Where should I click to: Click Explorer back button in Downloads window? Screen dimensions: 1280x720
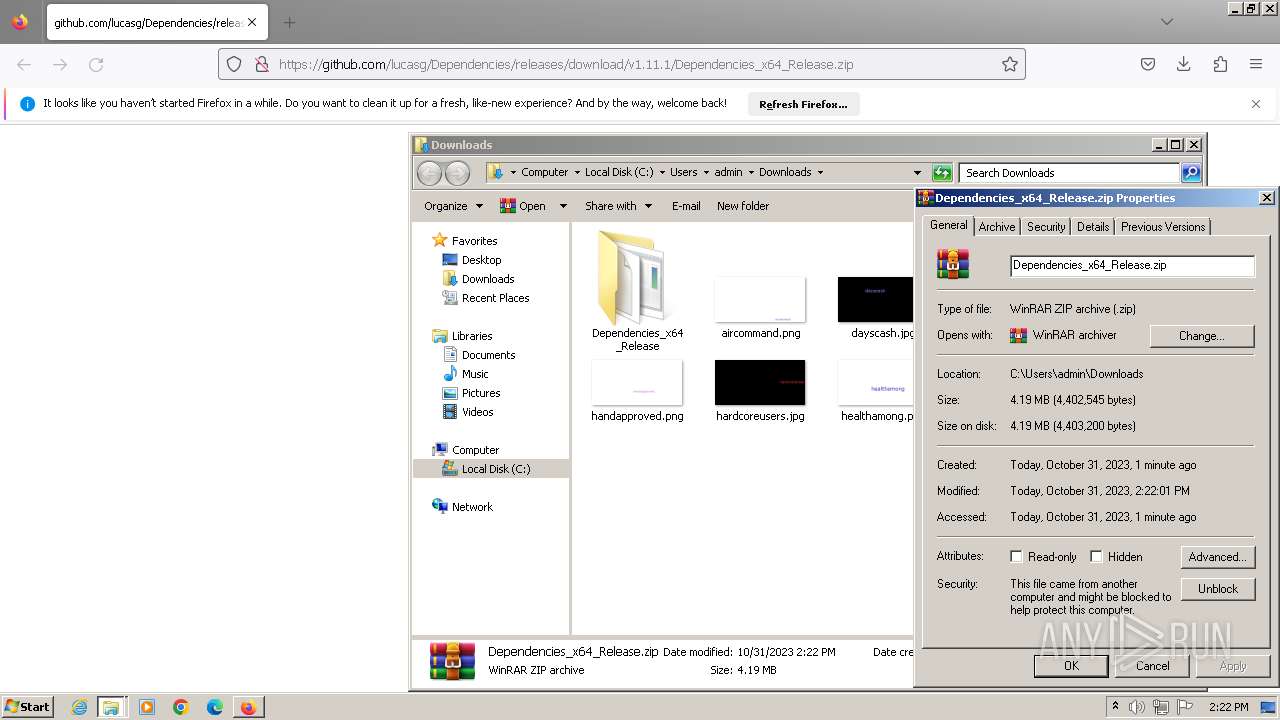[429, 173]
